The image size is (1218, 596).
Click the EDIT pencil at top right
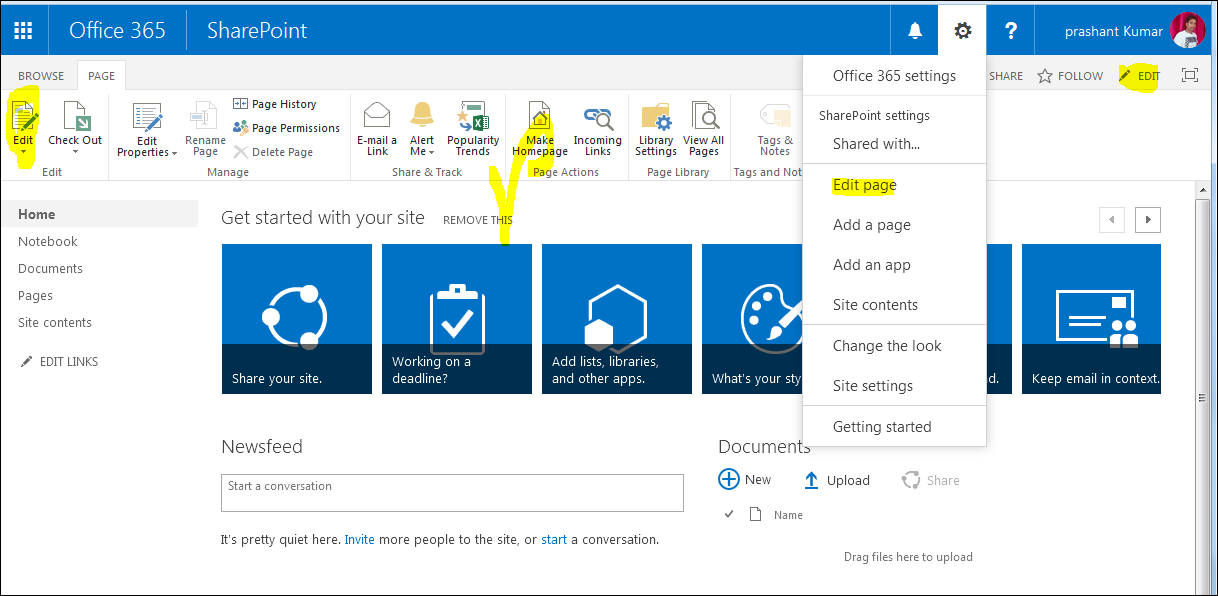click(1140, 76)
